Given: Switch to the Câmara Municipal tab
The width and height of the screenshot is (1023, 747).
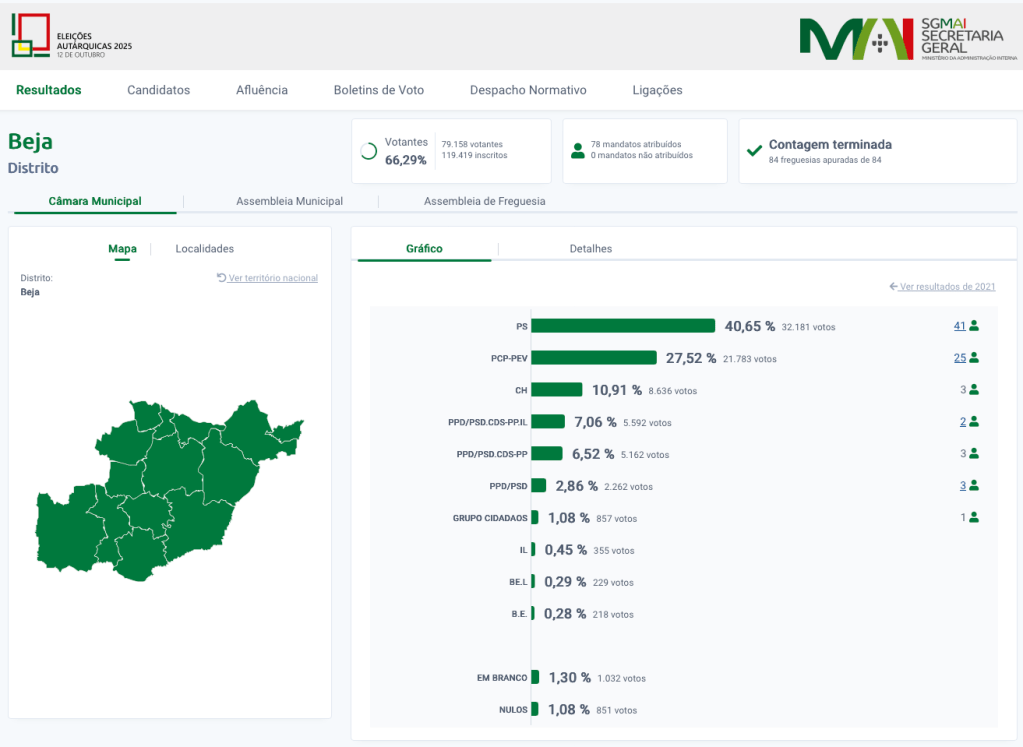Looking at the screenshot, I should point(95,200).
